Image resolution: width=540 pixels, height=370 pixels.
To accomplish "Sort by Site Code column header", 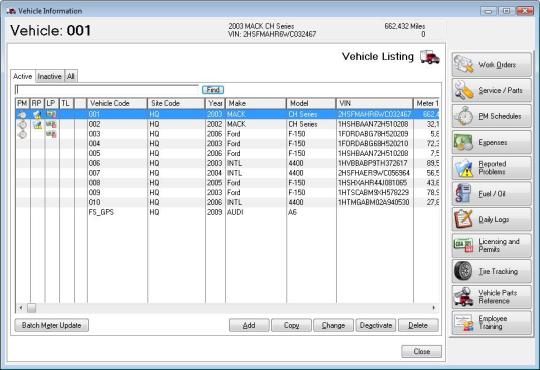I will click(176, 103).
